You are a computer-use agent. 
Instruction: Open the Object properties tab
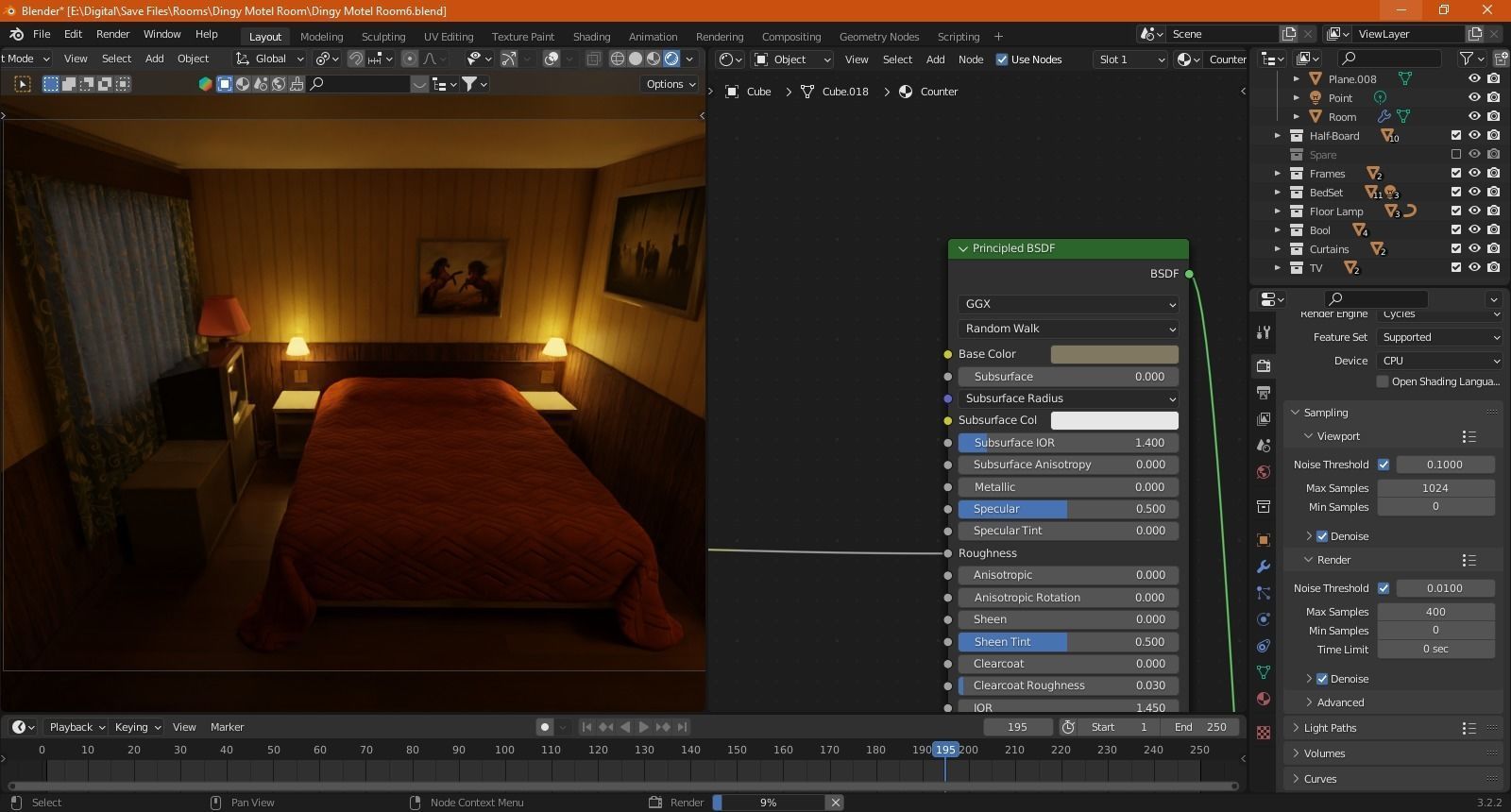tap(1264, 540)
